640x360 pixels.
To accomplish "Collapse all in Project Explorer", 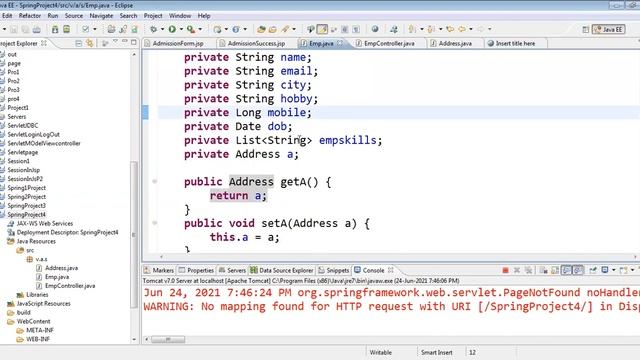I will coord(79,43).
